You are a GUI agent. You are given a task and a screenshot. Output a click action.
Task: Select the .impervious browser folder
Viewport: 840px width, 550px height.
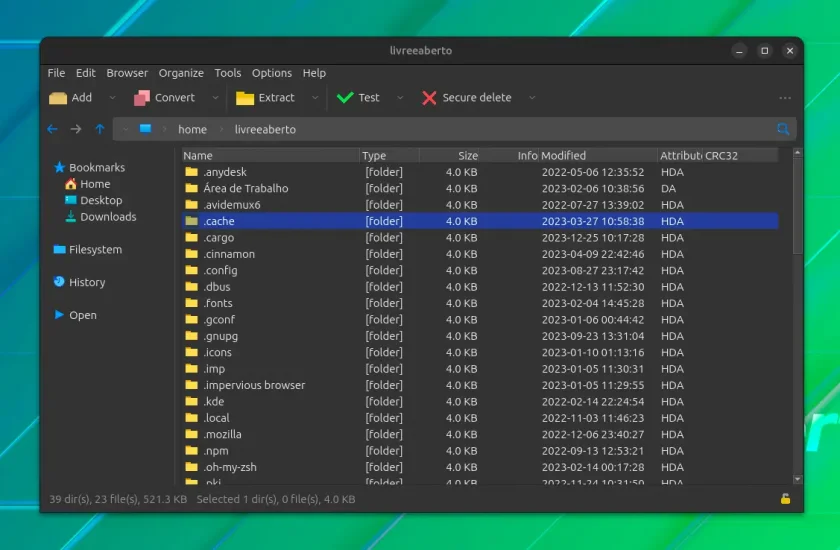click(x=480, y=385)
